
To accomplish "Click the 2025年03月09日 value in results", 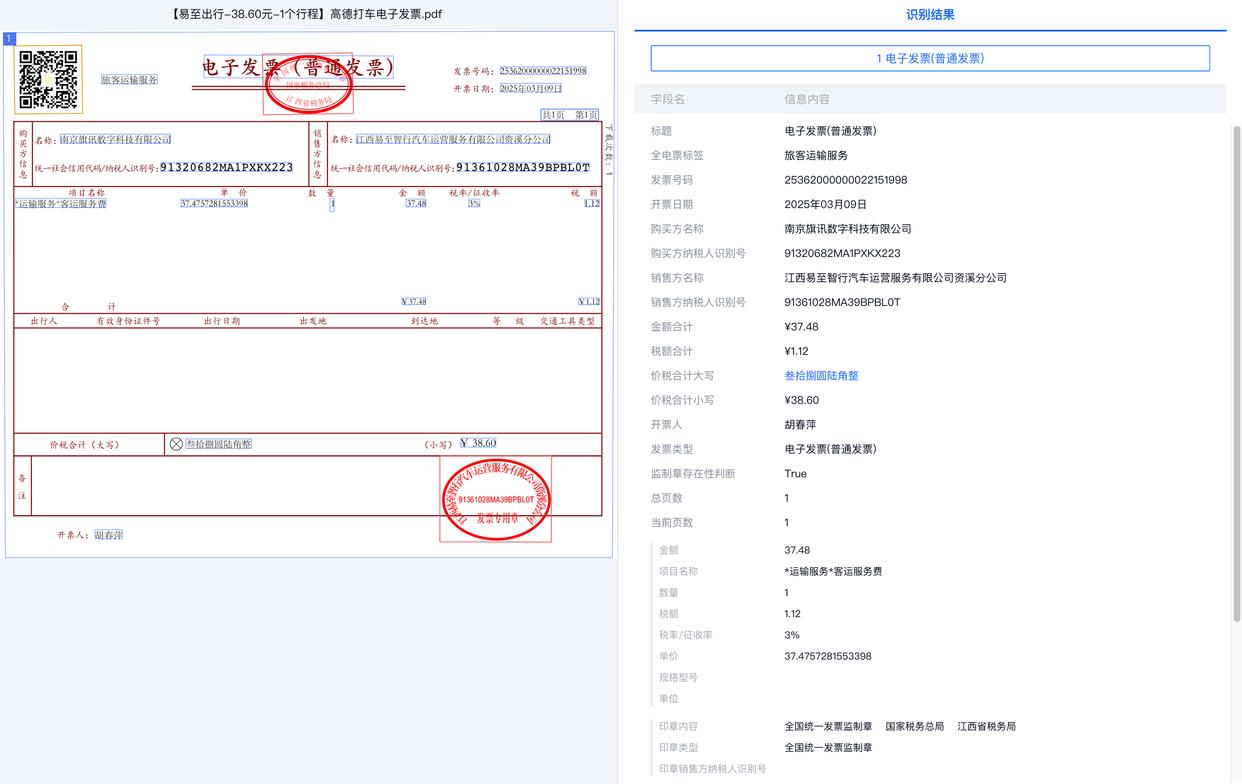I will [x=825, y=204].
